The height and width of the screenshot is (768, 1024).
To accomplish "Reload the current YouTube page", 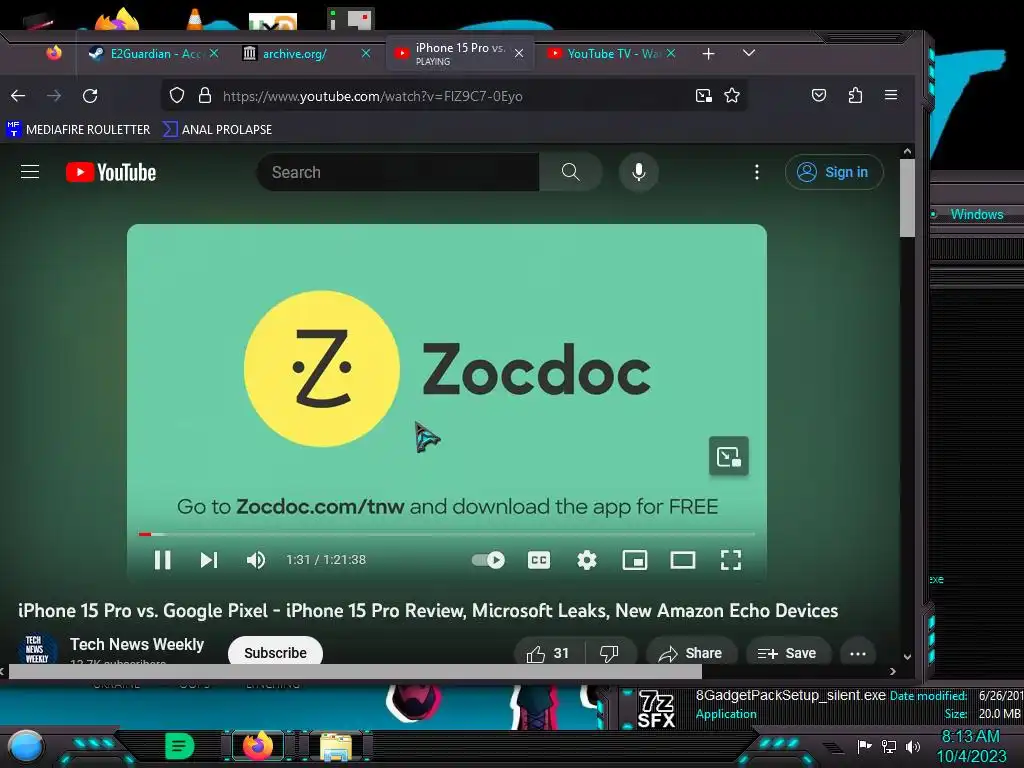I will pos(90,96).
